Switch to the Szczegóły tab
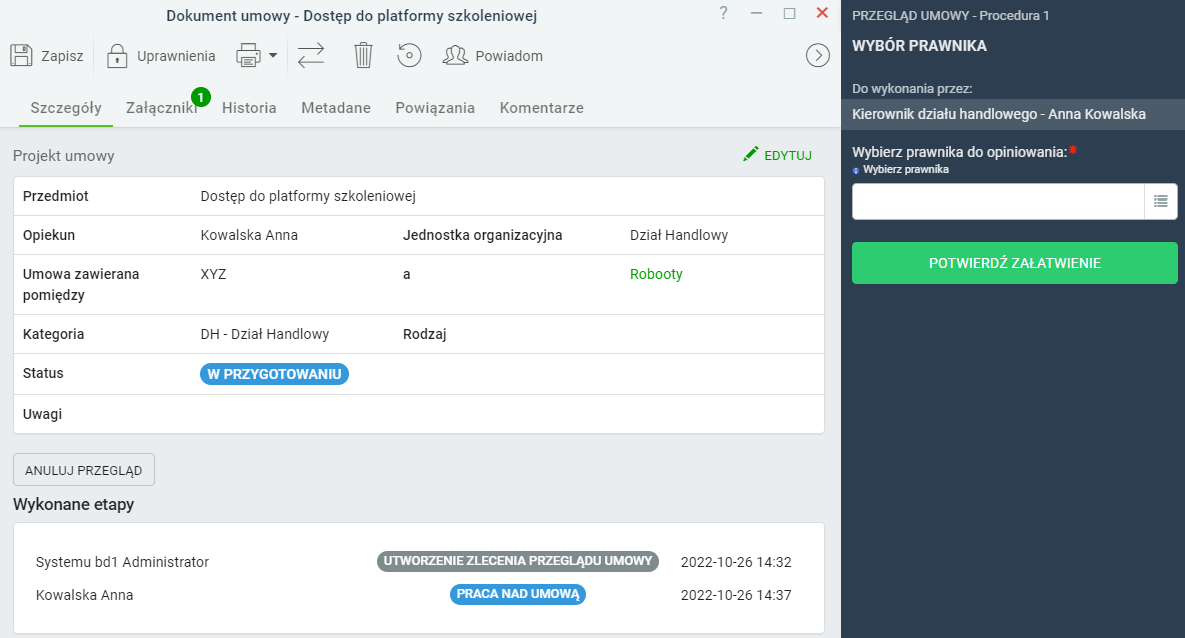Image resolution: width=1185 pixels, height=638 pixels. [66, 108]
